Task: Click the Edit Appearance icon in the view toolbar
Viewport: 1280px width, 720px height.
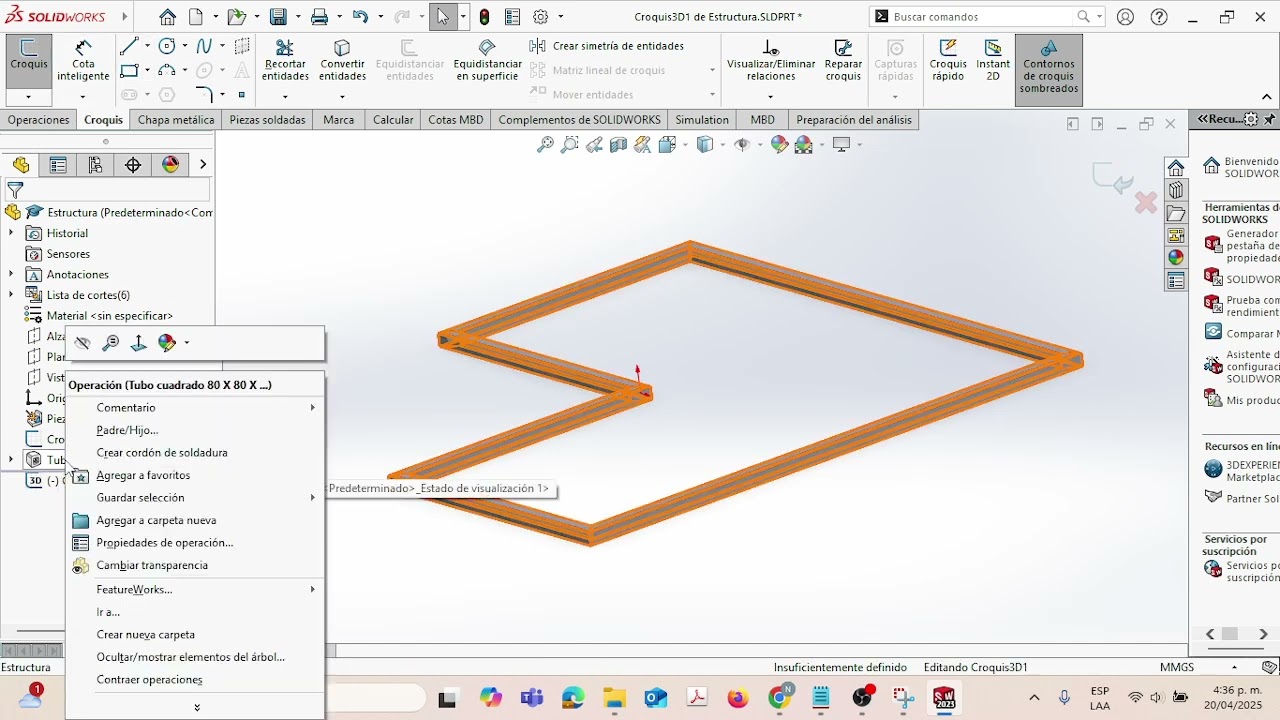Action: coord(781,145)
